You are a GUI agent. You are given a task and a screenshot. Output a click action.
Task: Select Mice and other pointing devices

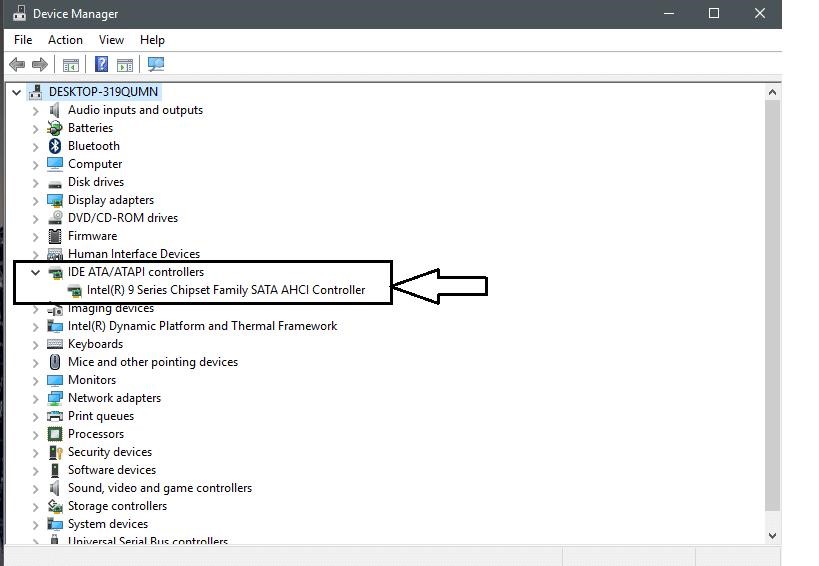click(152, 362)
